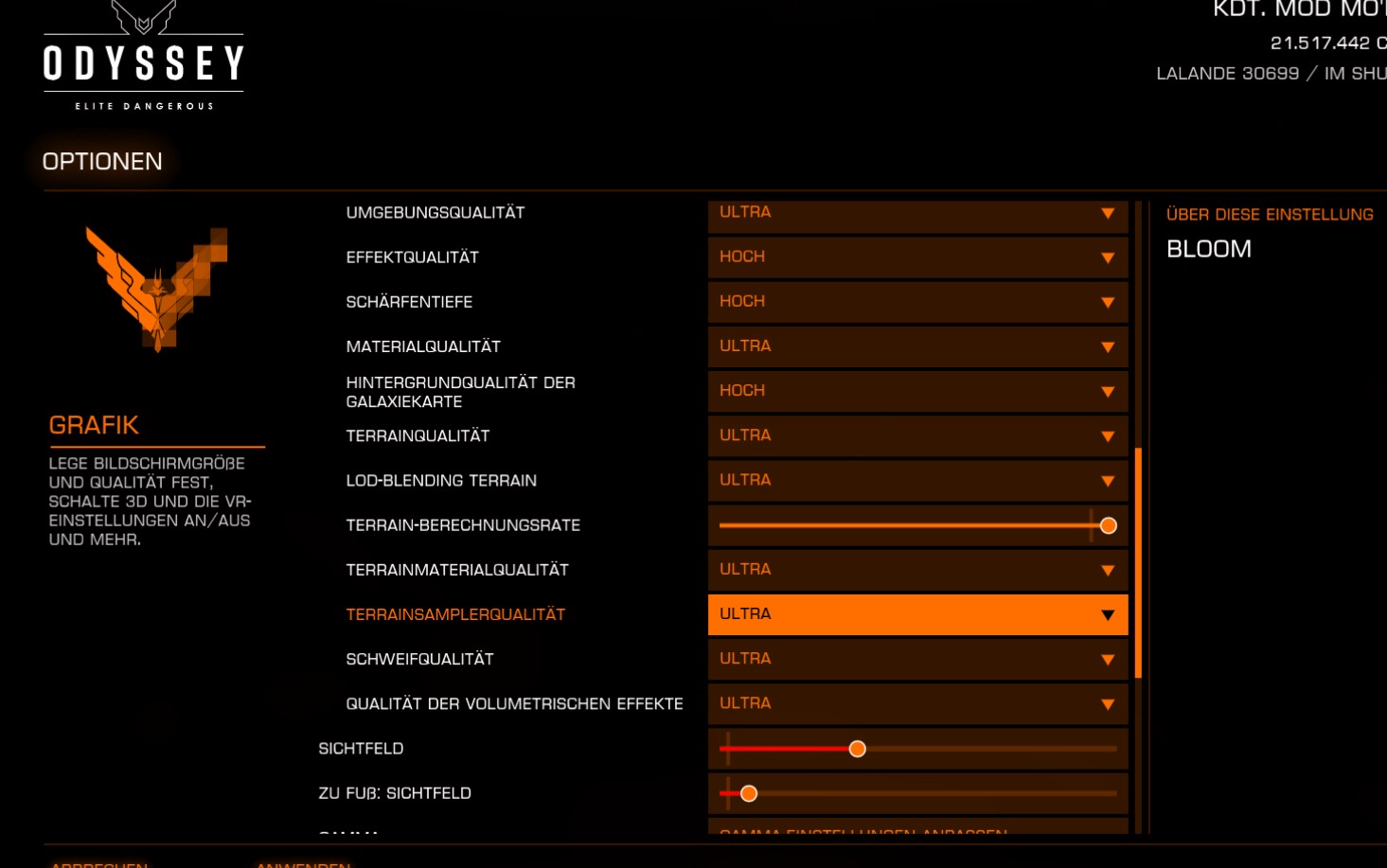Move the Zu Fuß: Sichtfeld slider
Screen dimensions: 1387x868
(748, 793)
